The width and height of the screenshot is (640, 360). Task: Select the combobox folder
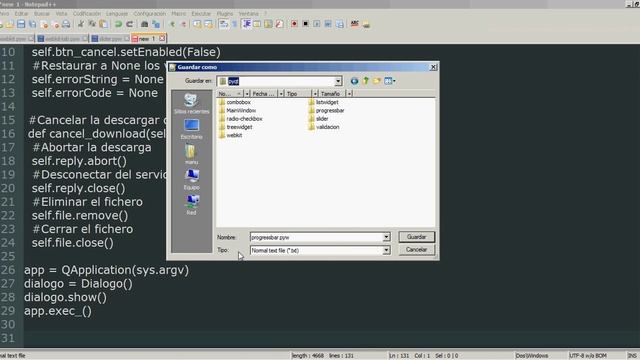235,102
